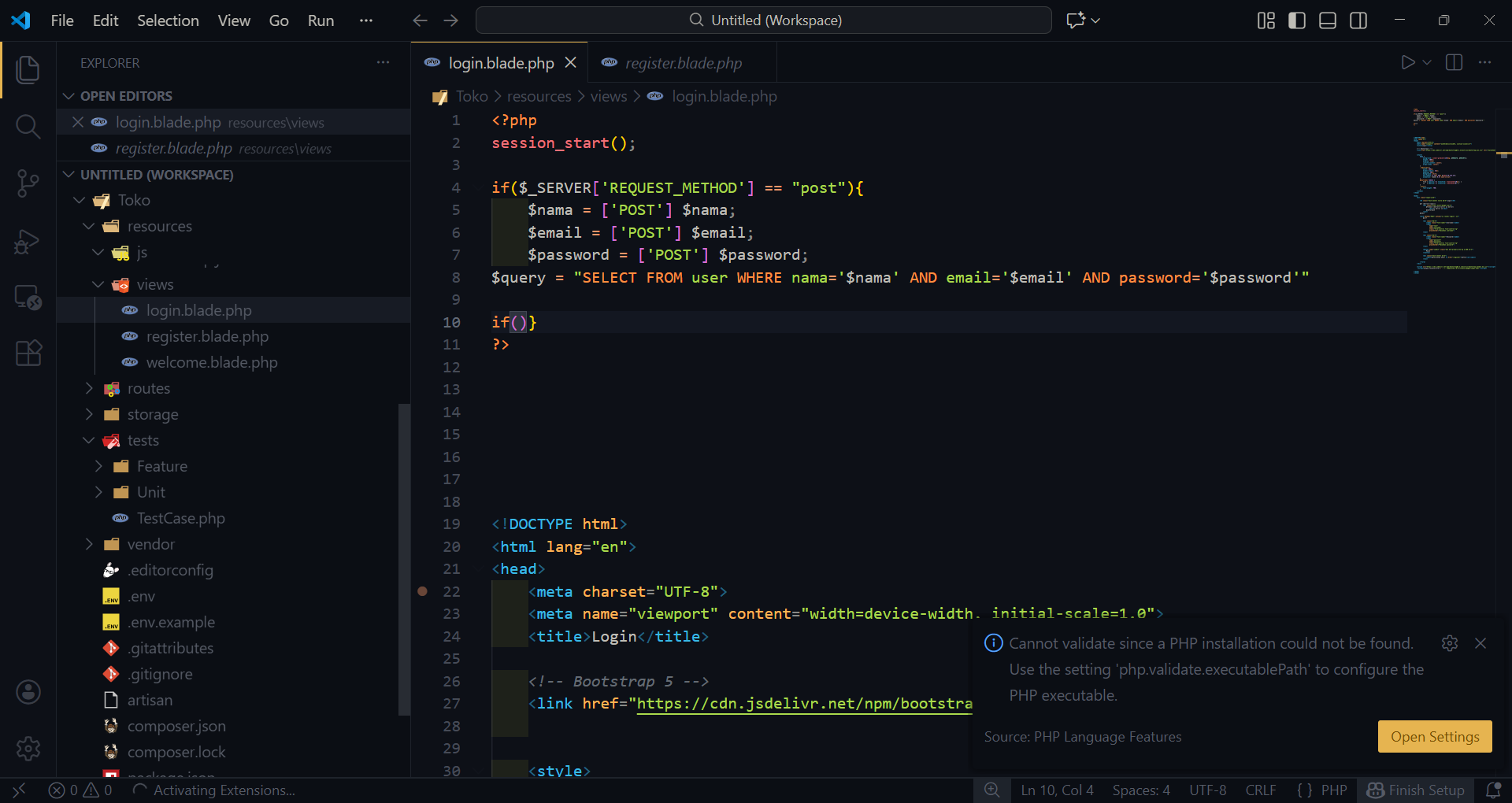Toggle the bottom panel
The image size is (1512, 803).
click(1328, 20)
